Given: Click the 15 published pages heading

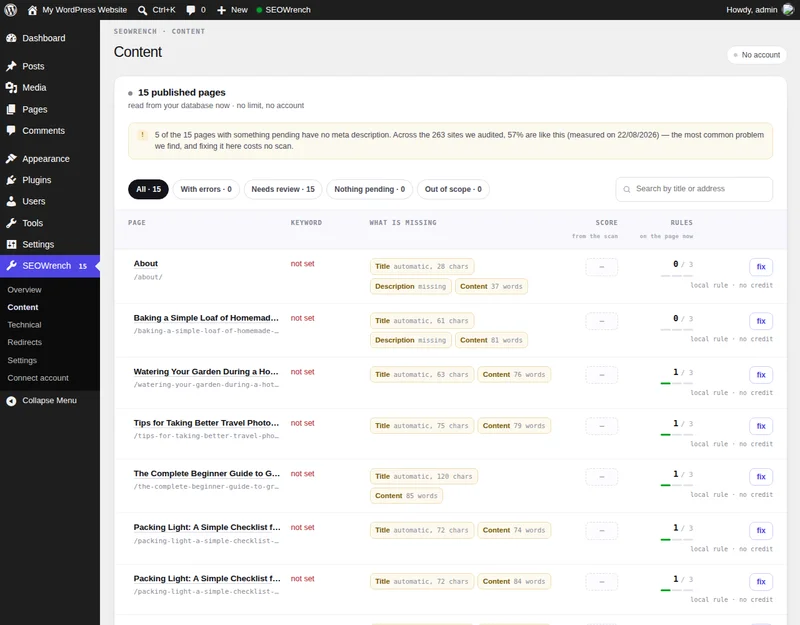Looking at the screenshot, I should pos(182,92).
